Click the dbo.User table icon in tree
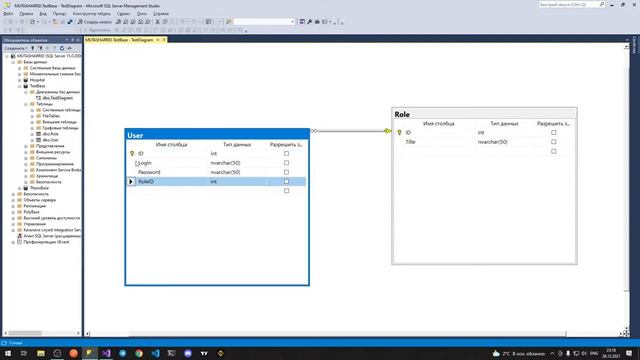Image resolution: width=640 pixels, height=360 pixels. click(38, 140)
